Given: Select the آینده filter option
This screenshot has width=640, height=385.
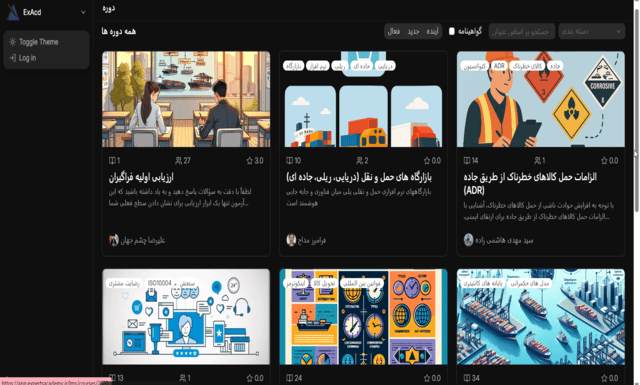Looking at the screenshot, I should pos(432,31).
